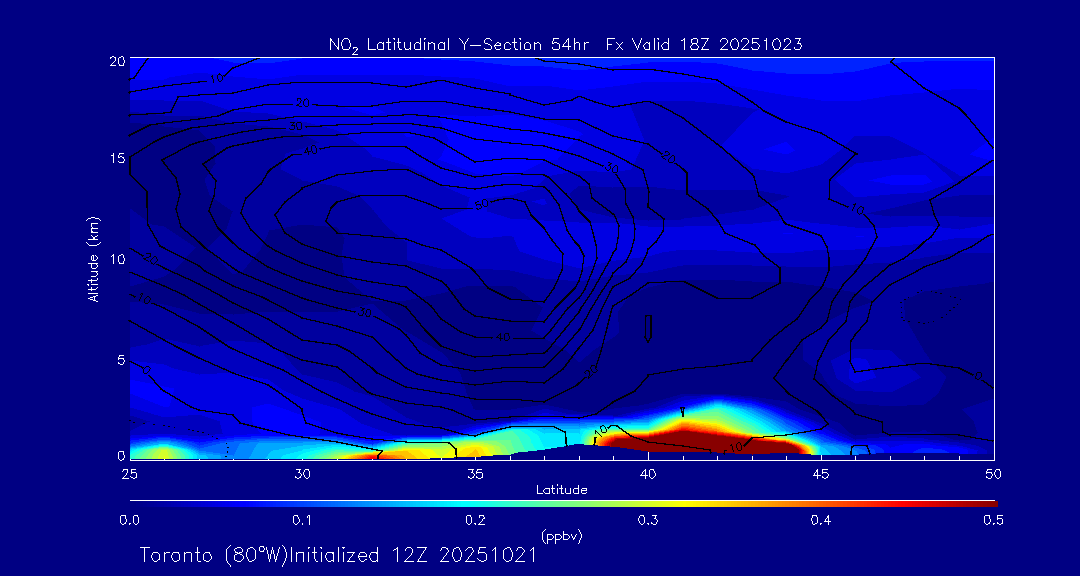Click the altitude 10 tick label
The width and height of the screenshot is (1080, 576).
[117, 259]
